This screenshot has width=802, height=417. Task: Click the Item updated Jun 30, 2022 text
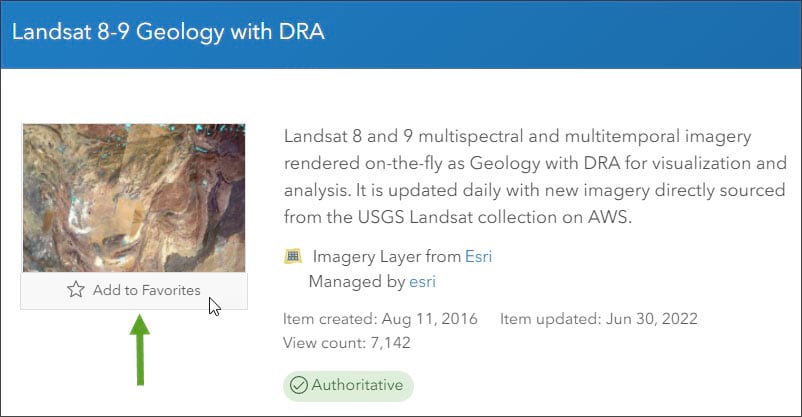(x=598, y=319)
